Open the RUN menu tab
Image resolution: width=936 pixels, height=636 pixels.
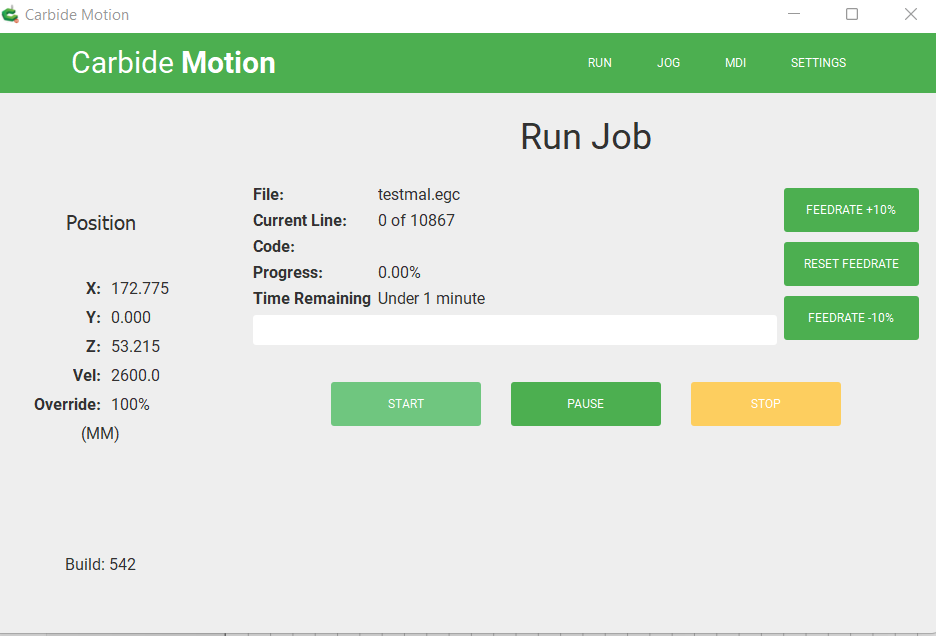[x=599, y=63]
